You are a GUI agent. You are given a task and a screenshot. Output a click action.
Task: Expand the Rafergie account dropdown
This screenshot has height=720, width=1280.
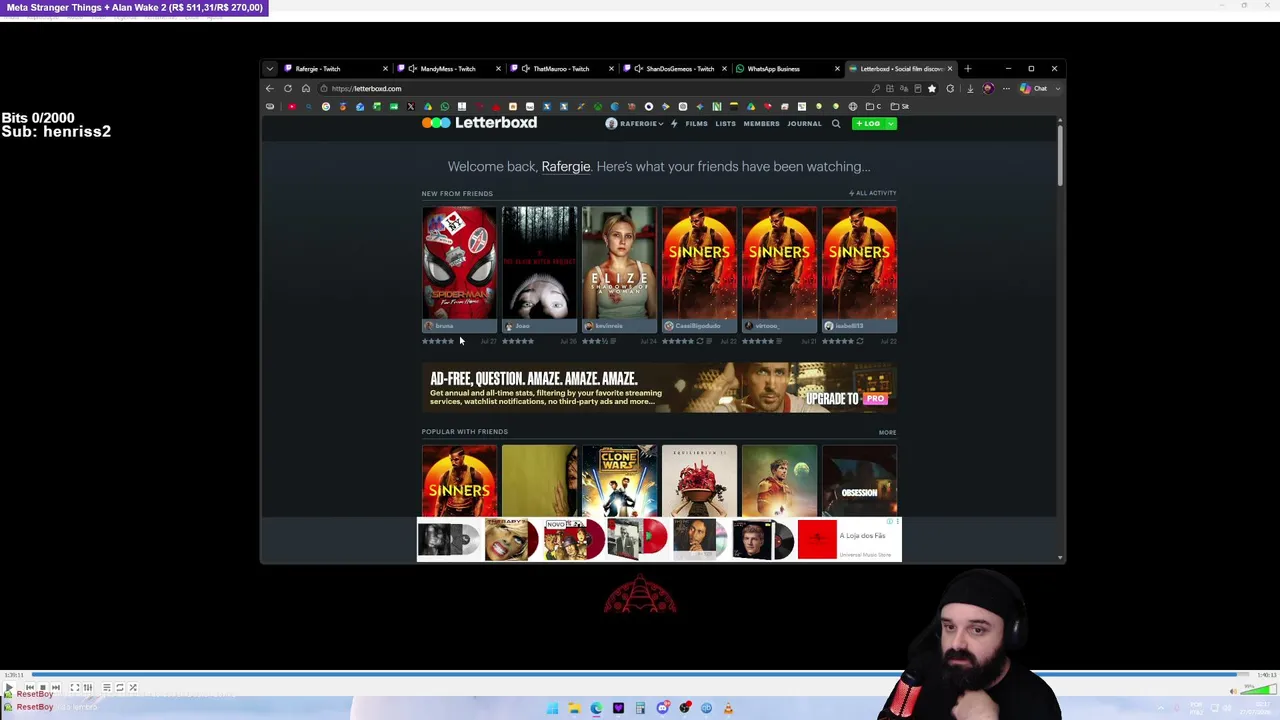[634, 124]
